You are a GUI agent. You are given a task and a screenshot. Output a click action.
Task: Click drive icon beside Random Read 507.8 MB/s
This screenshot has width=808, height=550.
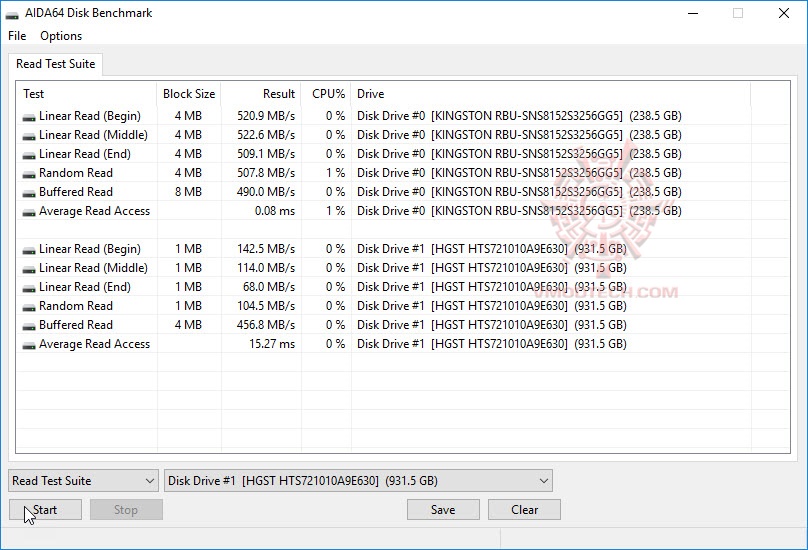(x=29, y=175)
